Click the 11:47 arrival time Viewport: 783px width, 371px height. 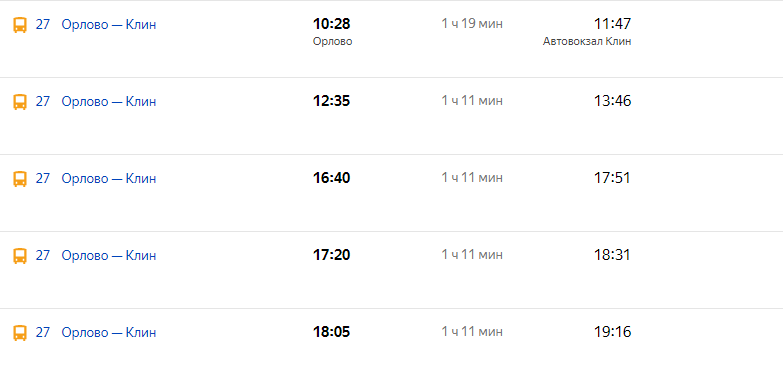point(612,23)
